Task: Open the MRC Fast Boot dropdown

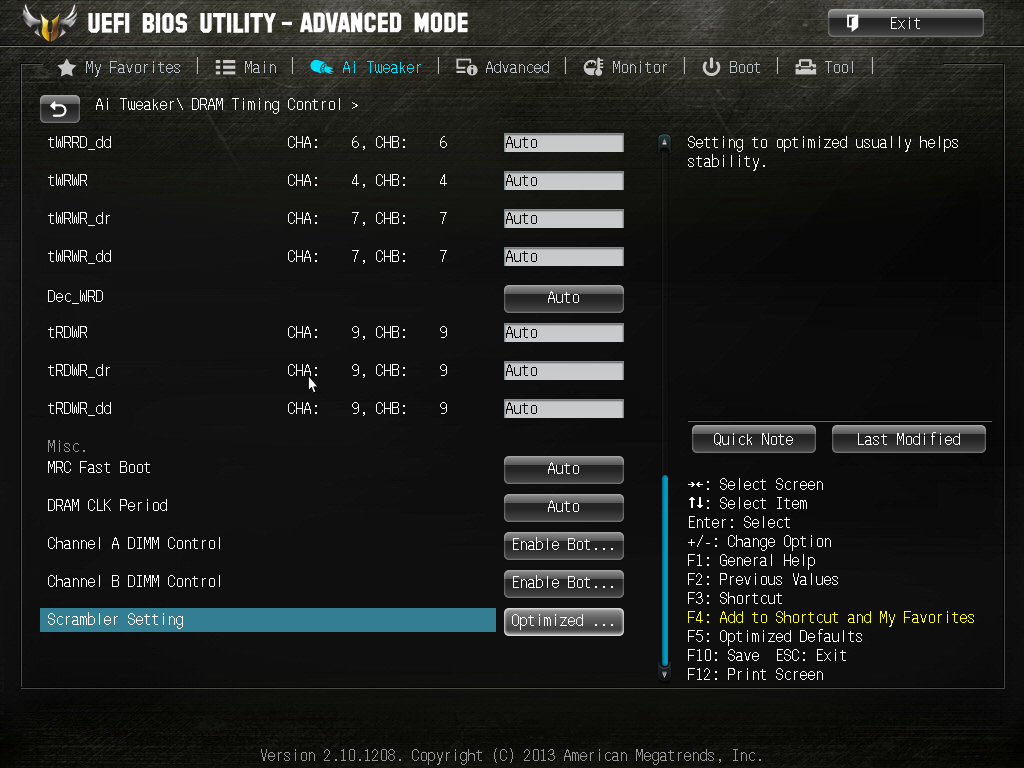Action: (564, 470)
